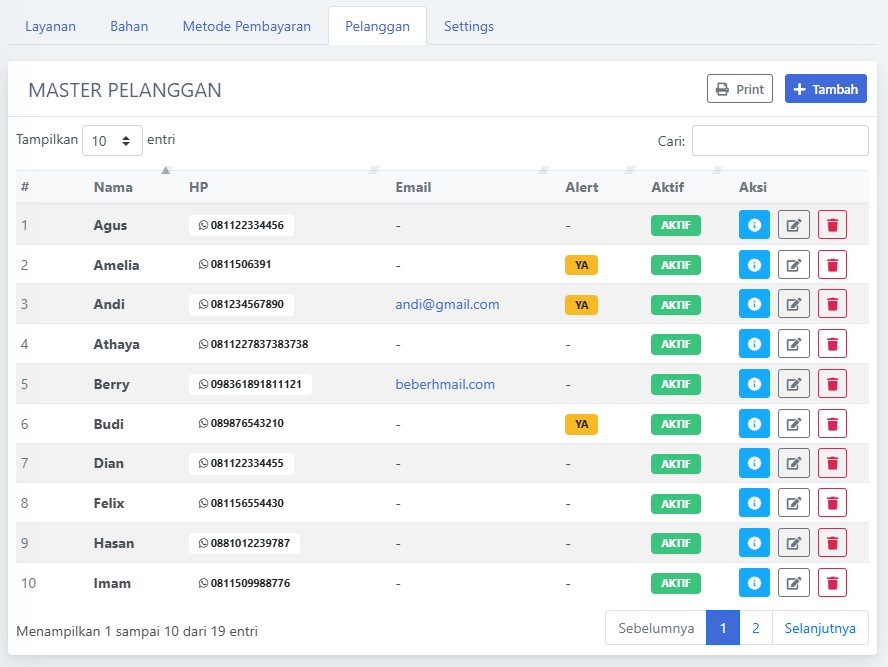
Task: Sort table by the Nama column header
Action: pyautogui.click(x=113, y=187)
